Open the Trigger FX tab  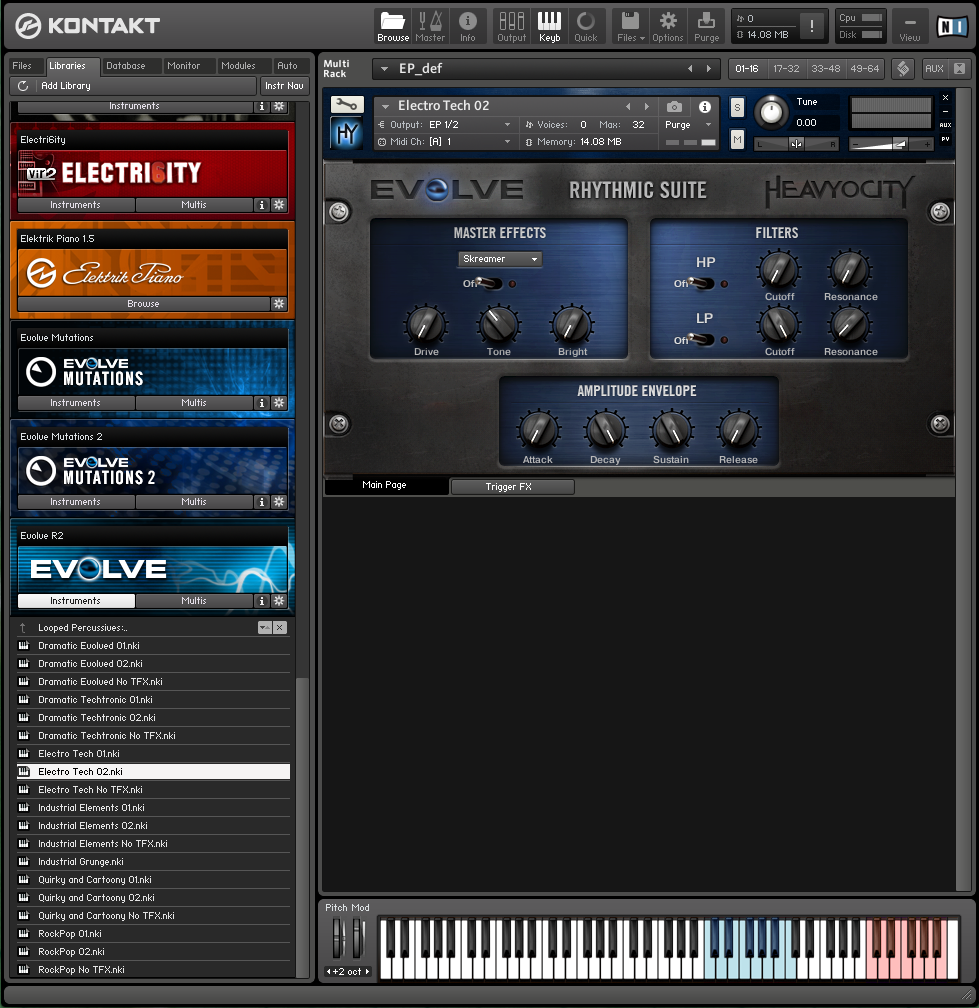click(512, 487)
